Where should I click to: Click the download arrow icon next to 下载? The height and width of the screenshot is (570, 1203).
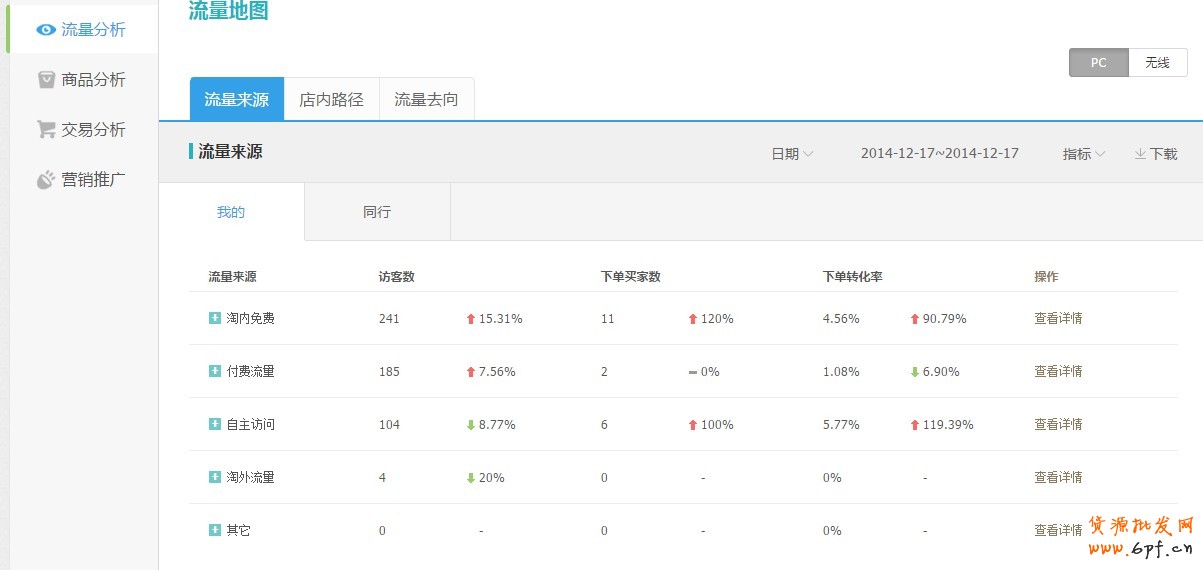click(x=1140, y=154)
